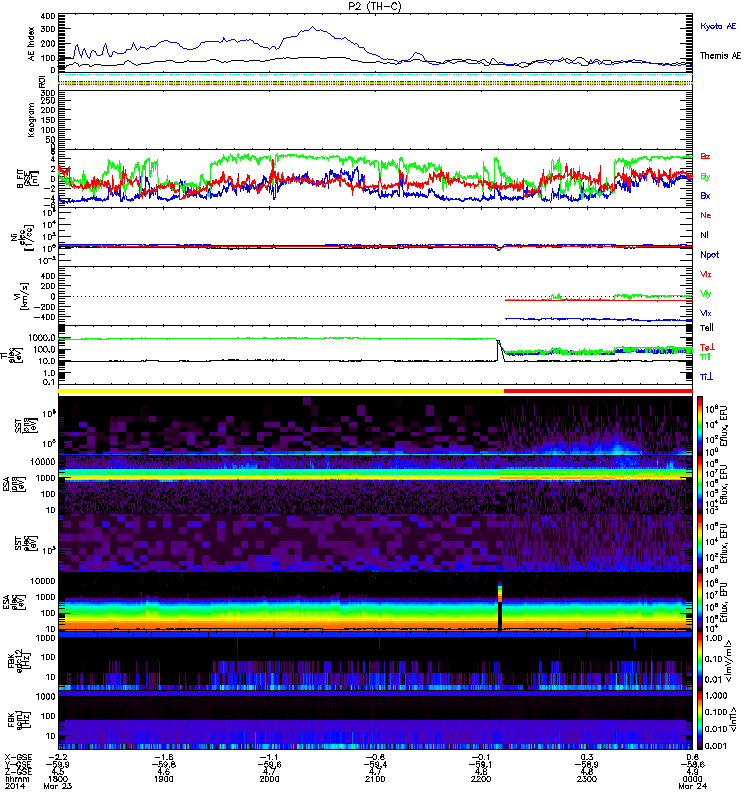
Task: Click the 0000 time tick label
Action: tap(692, 779)
